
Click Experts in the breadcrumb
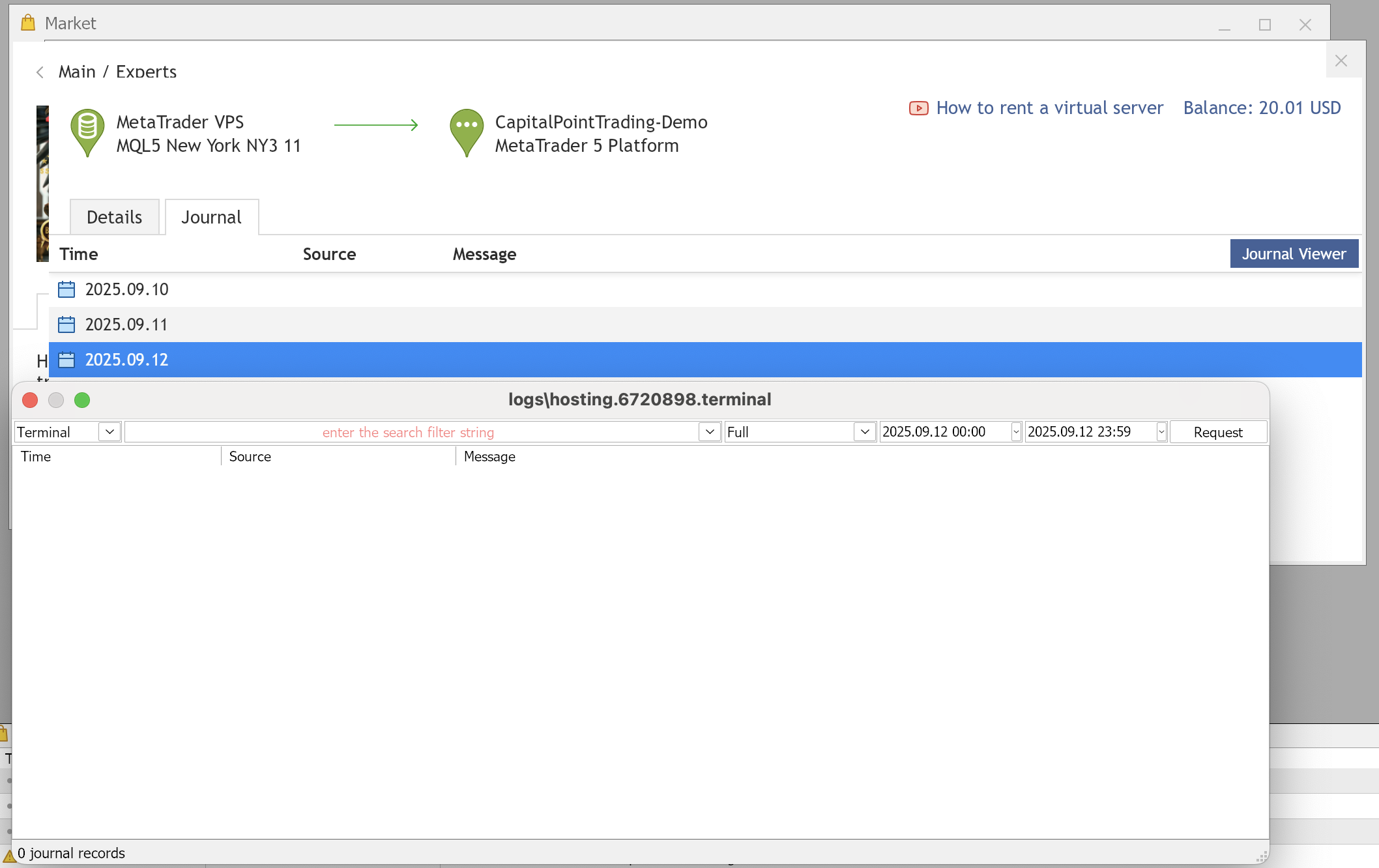click(147, 72)
